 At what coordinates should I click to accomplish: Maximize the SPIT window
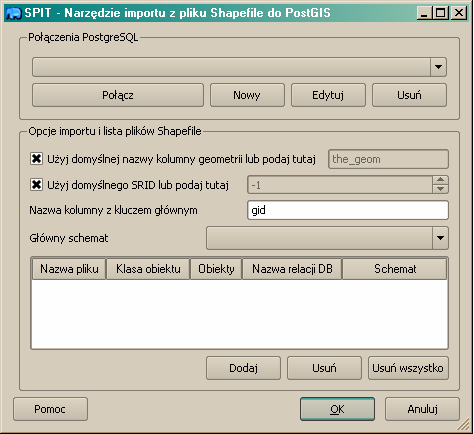pos(441,13)
